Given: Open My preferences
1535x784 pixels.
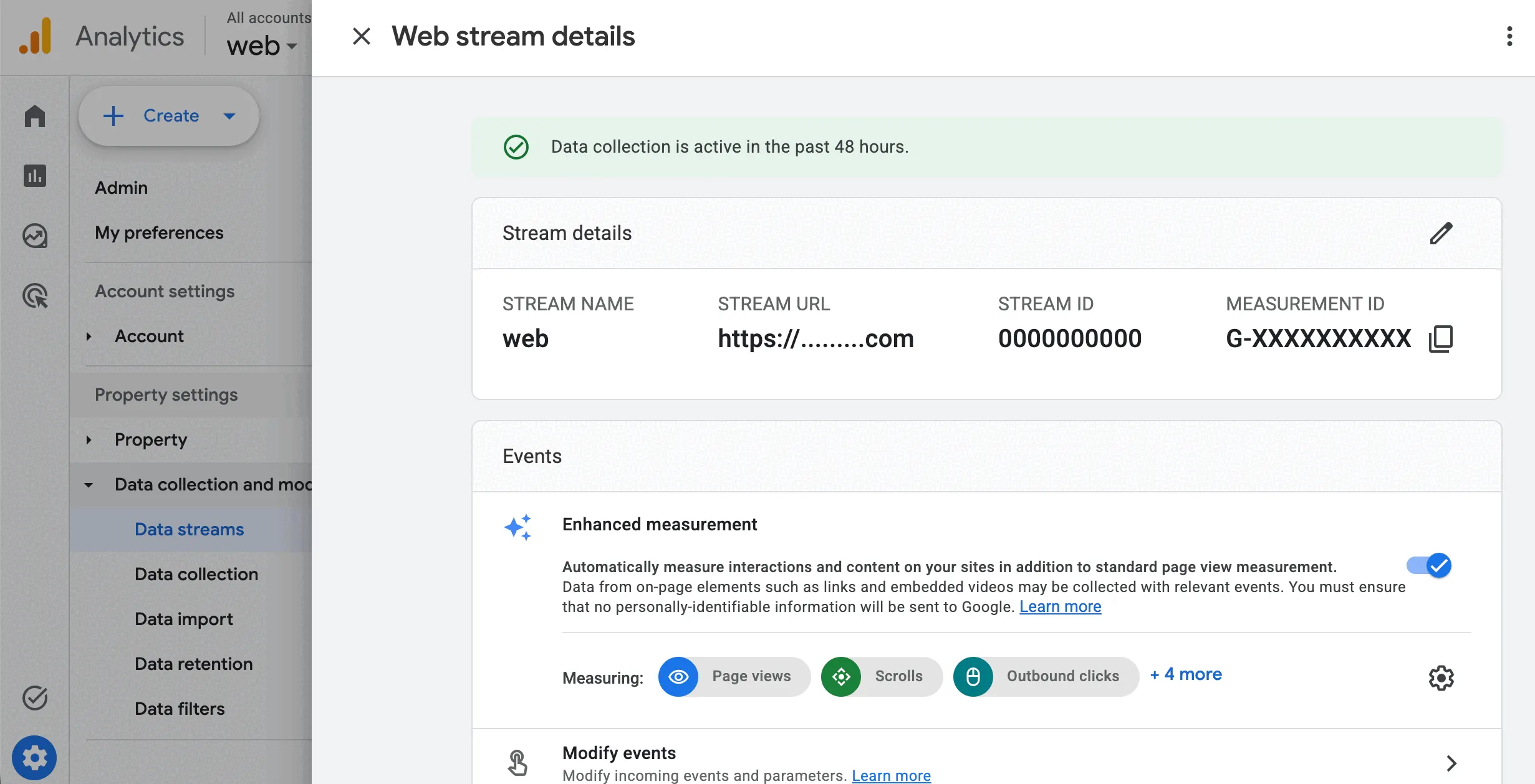Looking at the screenshot, I should (159, 232).
